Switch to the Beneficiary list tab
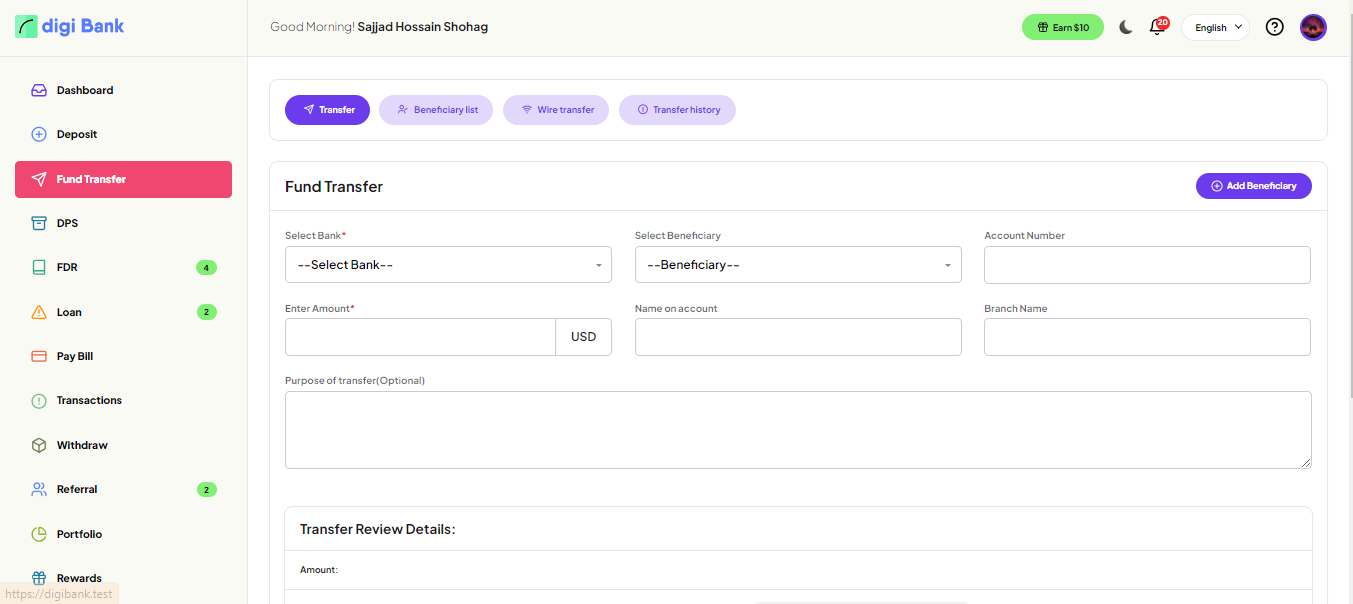Image resolution: width=1353 pixels, height=604 pixels. (x=436, y=110)
